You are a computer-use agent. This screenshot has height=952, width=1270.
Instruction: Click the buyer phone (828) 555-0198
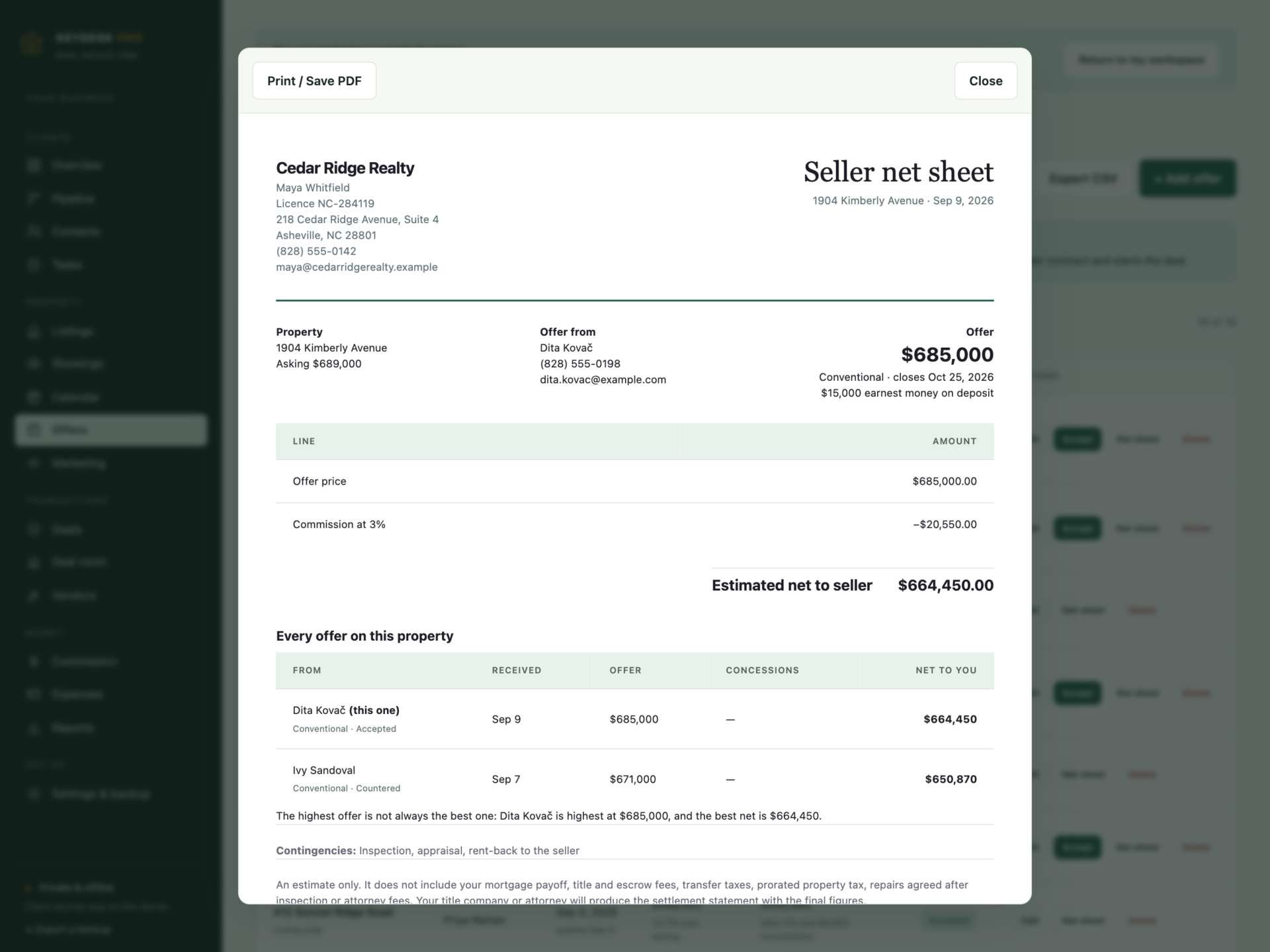point(580,364)
